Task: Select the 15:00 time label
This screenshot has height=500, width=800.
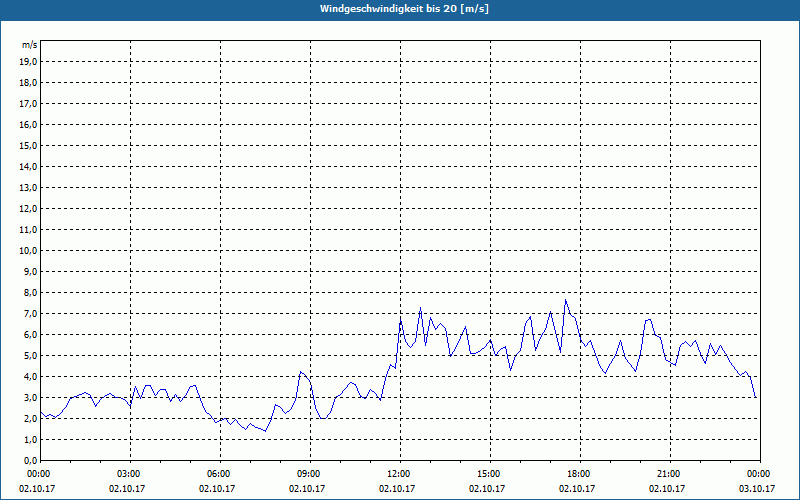Action: click(488, 474)
